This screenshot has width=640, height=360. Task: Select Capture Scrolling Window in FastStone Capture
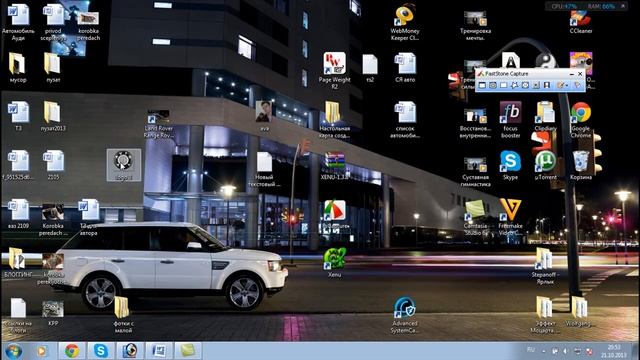(536, 85)
